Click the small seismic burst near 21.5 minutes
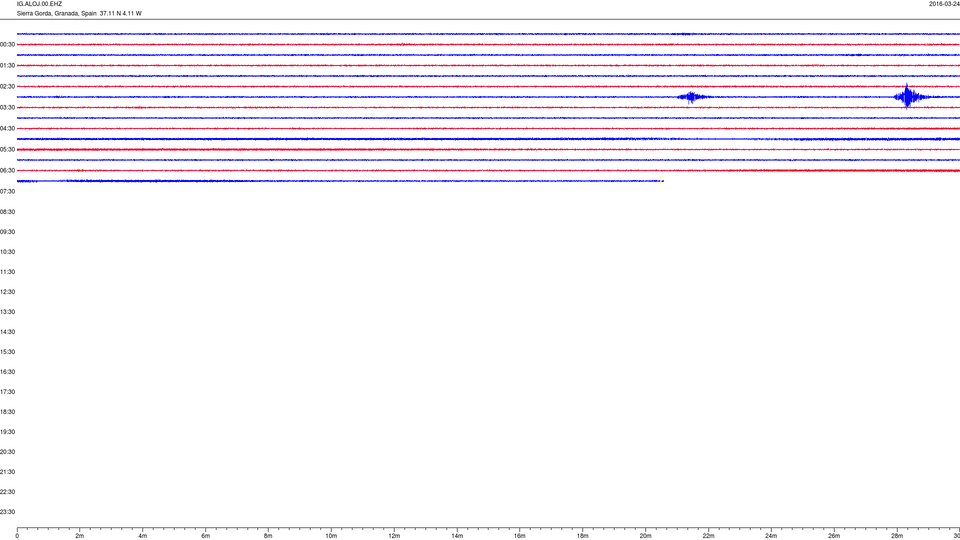 [x=692, y=97]
